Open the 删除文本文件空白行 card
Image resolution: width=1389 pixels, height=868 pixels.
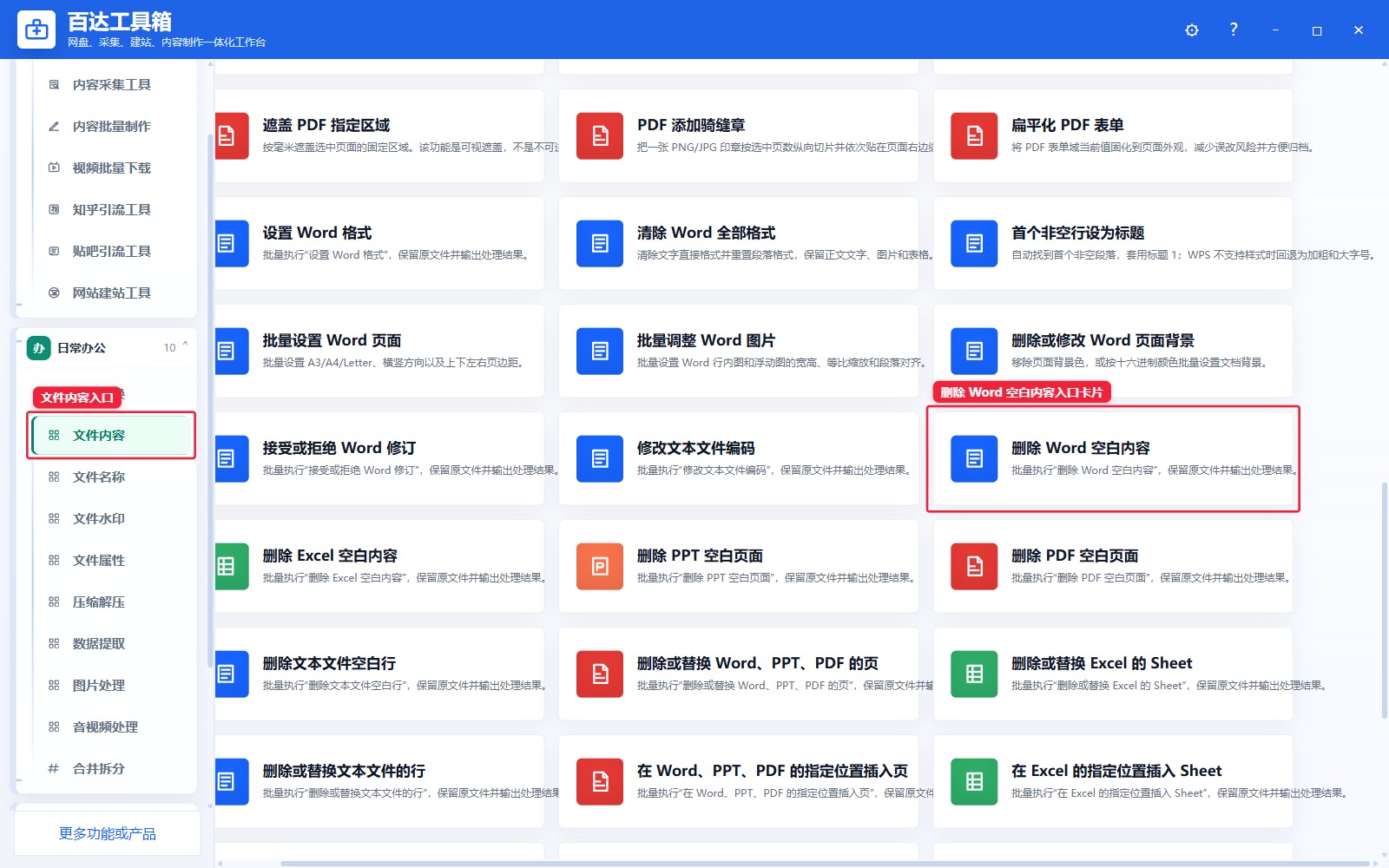click(x=379, y=674)
